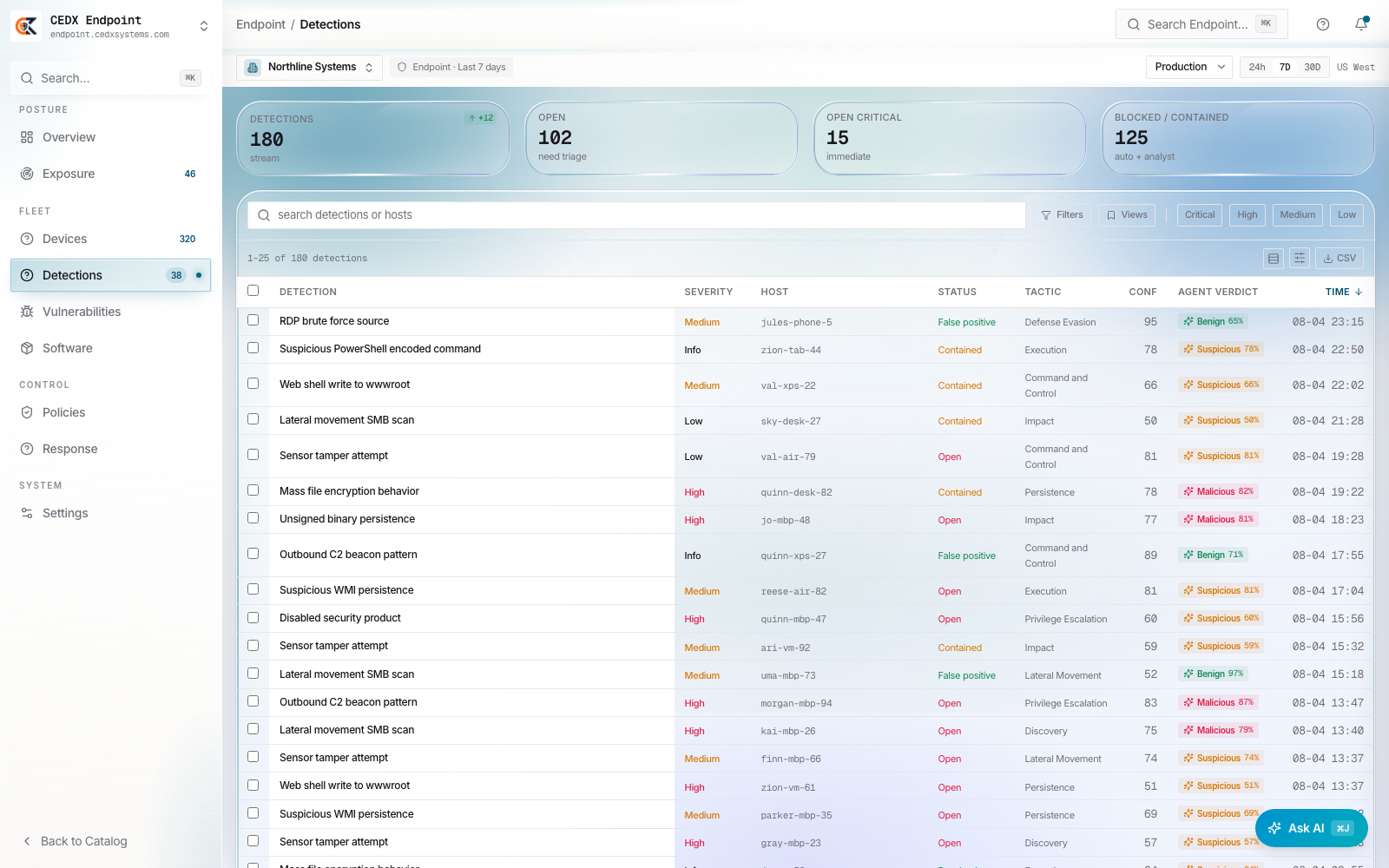Viewport: 1389px width, 868px height.
Task: Check Mass file encryption behavior row
Action: [253, 490]
